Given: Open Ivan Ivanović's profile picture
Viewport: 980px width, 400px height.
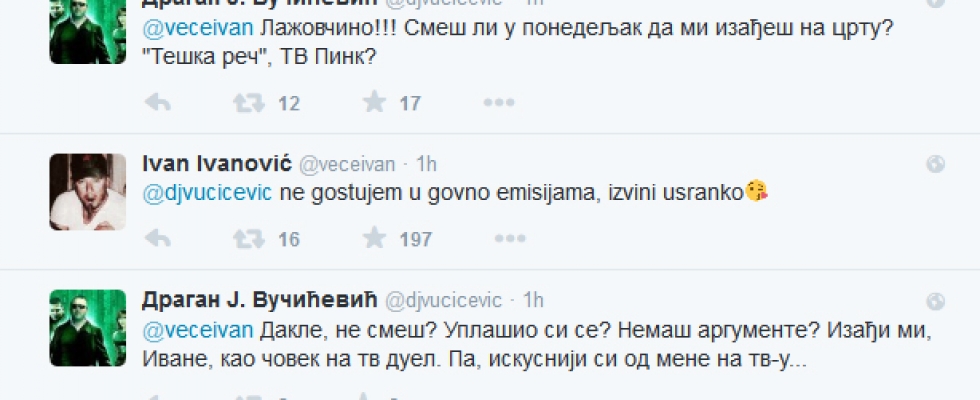Looking at the screenshot, I should tap(87, 192).
